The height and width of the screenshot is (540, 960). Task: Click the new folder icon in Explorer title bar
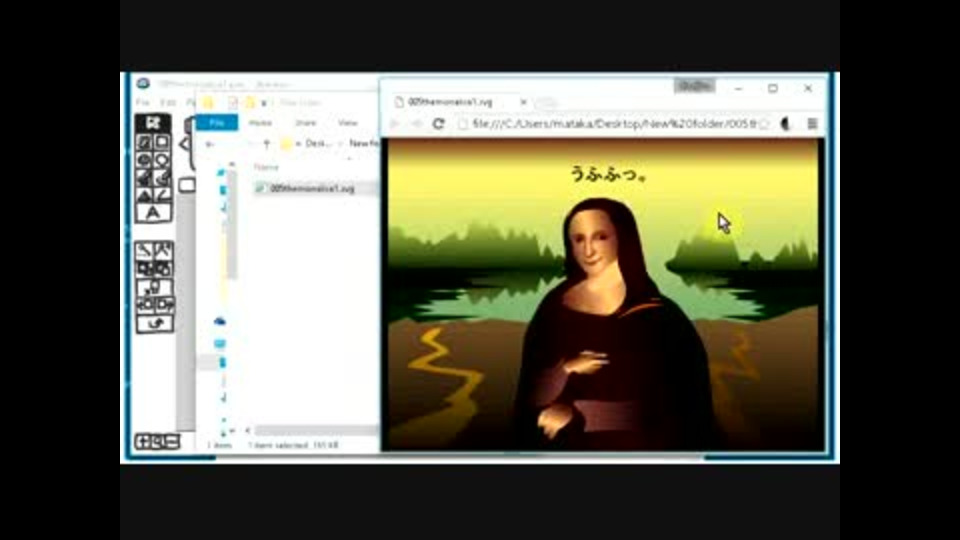[x=250, y=102]
